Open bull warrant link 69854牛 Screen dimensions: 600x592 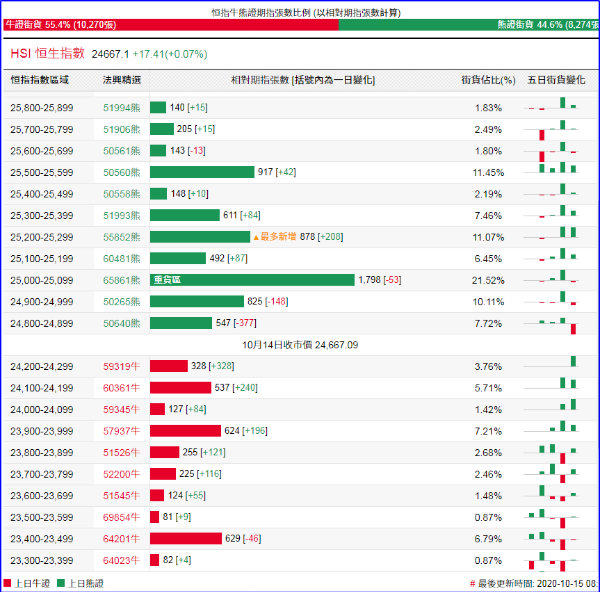[x=121, y=517]
